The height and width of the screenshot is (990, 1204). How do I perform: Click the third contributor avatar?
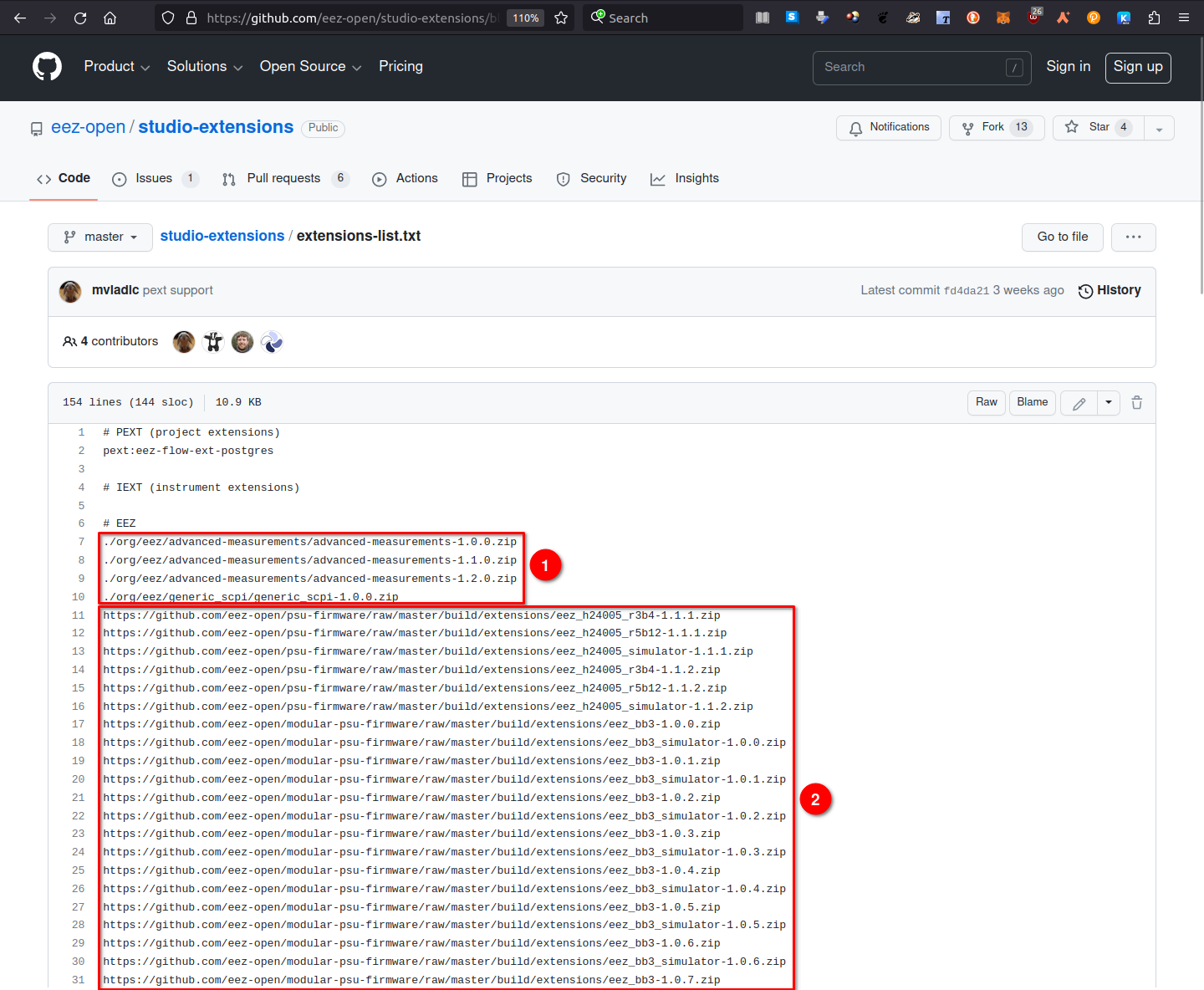click(x=242, y=342)
